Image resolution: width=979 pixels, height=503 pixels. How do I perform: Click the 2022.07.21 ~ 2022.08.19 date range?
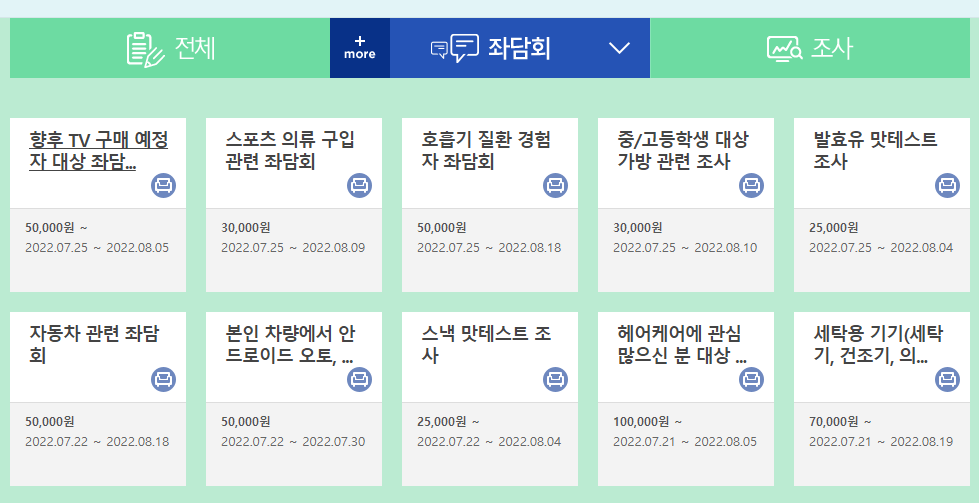point(881,442)
